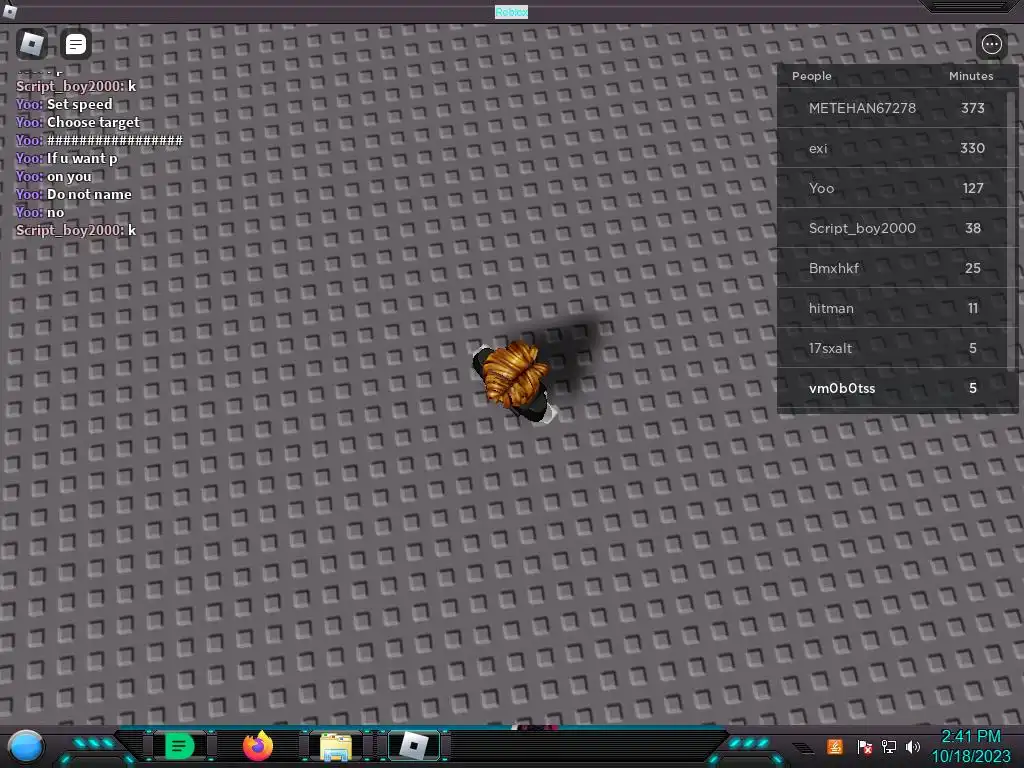Click METEHAN67278's 373 minutes value
Image resolution: width=1024 pixels, height=768 pixels.
point(972,108)
